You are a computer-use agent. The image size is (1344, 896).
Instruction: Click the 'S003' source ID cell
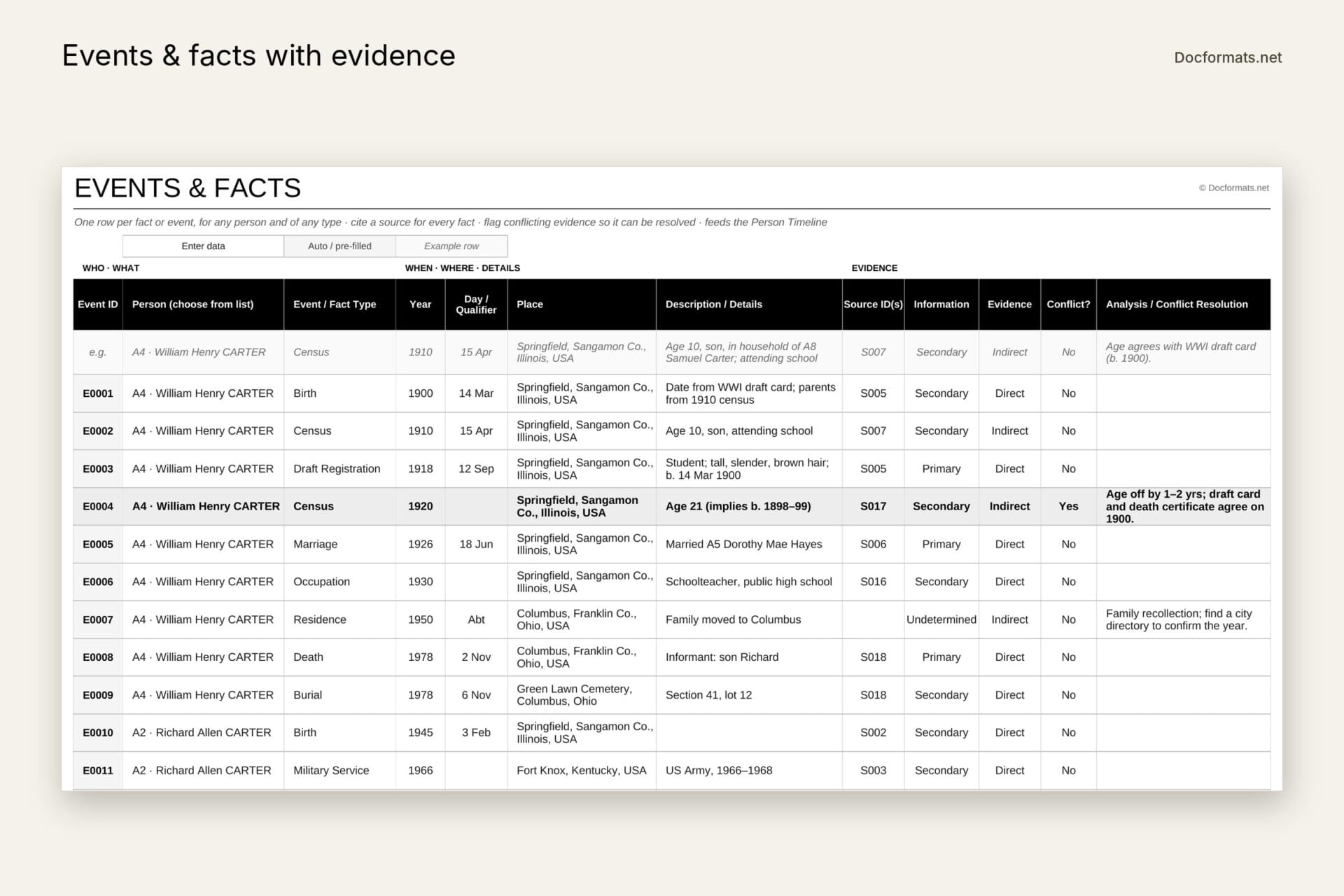coord(873,771)
